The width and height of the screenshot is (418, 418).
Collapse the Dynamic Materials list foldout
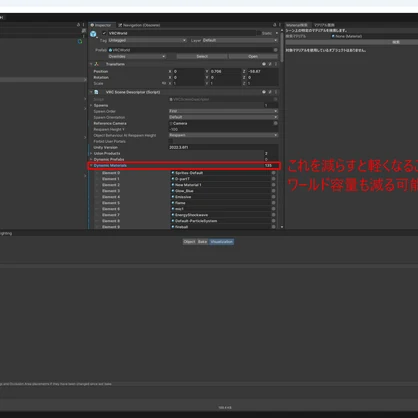91,165
